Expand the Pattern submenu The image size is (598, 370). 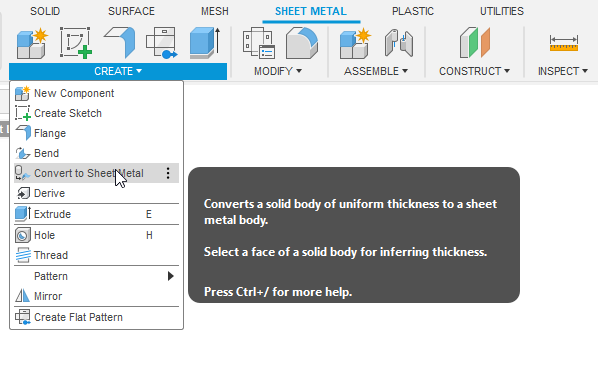coord(96,276)
